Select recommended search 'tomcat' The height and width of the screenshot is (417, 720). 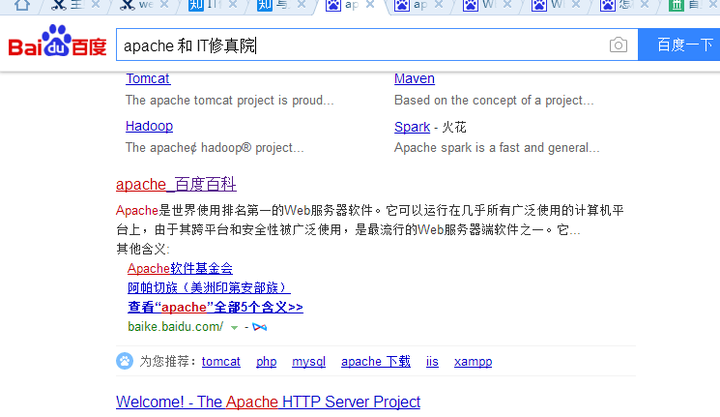[x=221, y=361]
